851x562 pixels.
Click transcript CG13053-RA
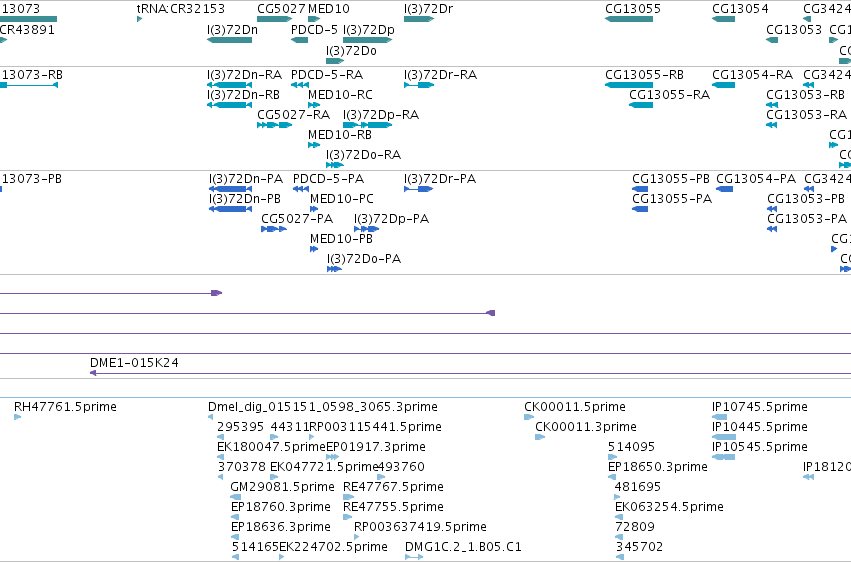tap(806, 115)
